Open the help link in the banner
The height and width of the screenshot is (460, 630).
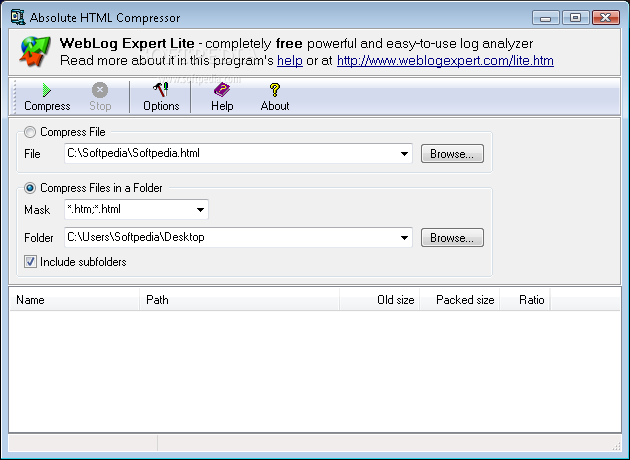coord(290,61)
